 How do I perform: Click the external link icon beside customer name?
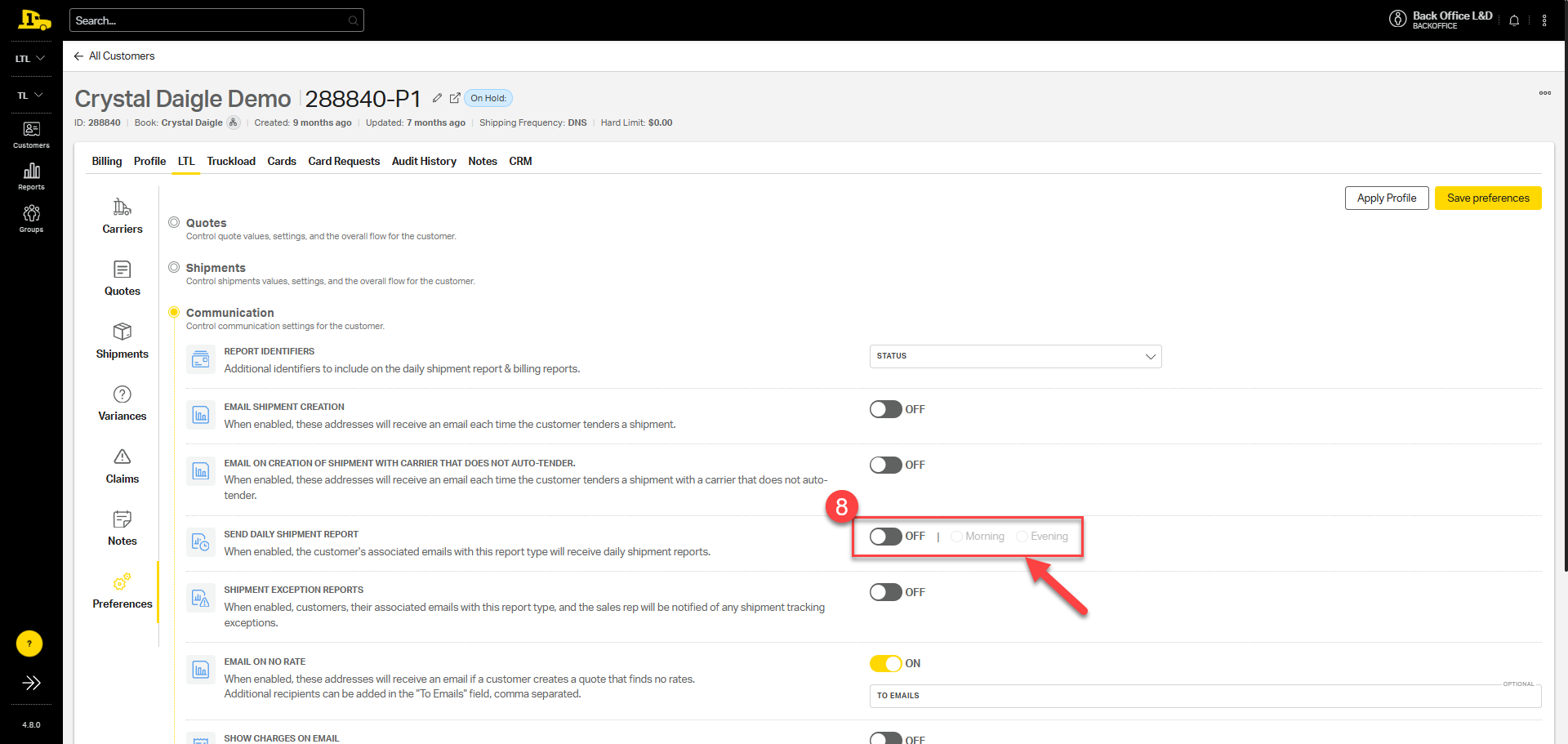point(455,98)
